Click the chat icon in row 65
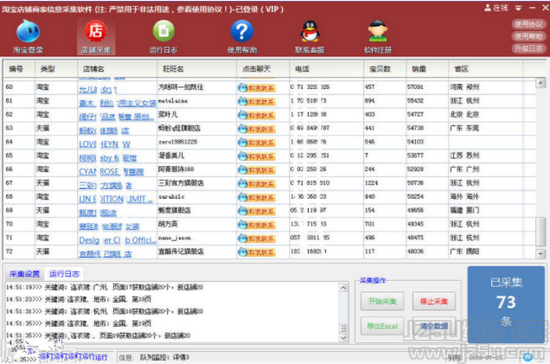The image size is (550, 364). click(x=256, y=156)
